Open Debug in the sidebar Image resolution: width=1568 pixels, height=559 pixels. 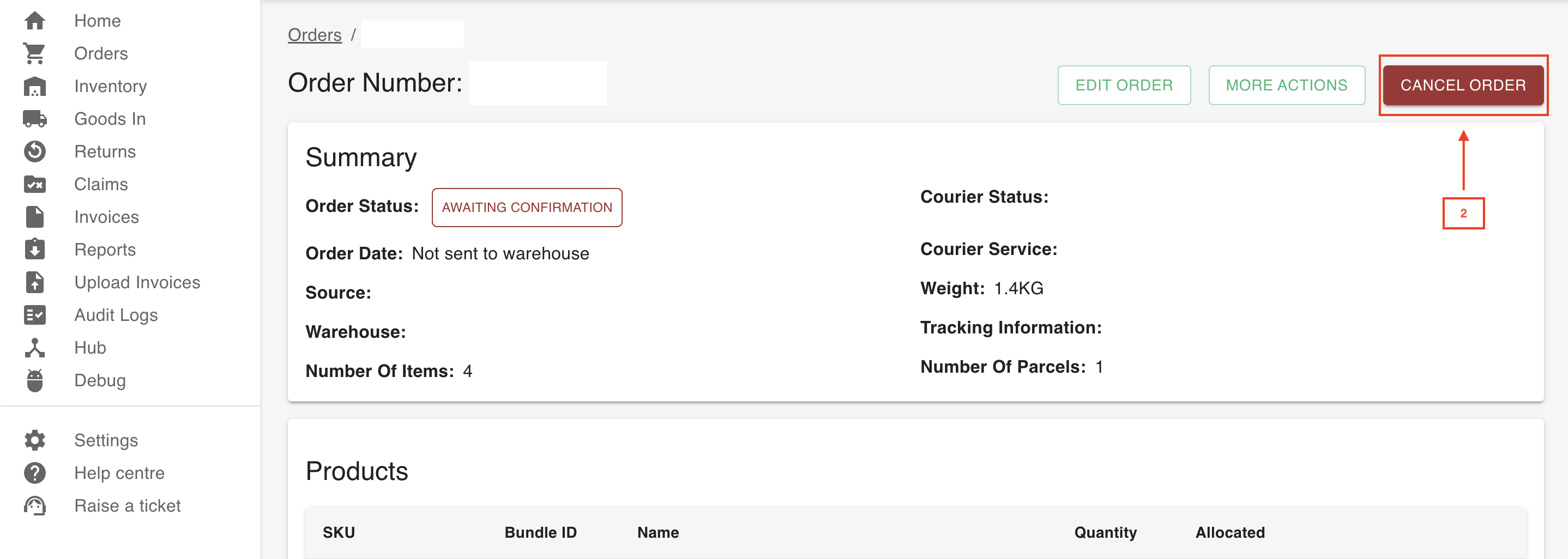click(x=100, y=381)
